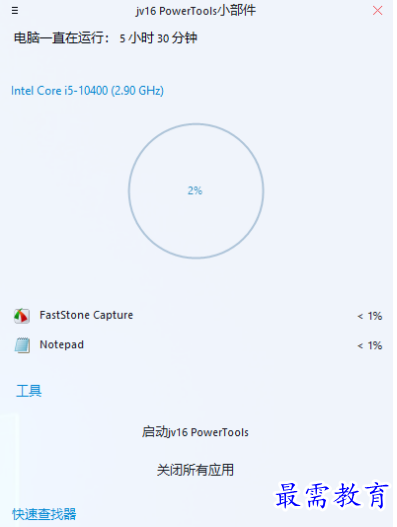Select the FastStone Capture process name

point(86,315)
